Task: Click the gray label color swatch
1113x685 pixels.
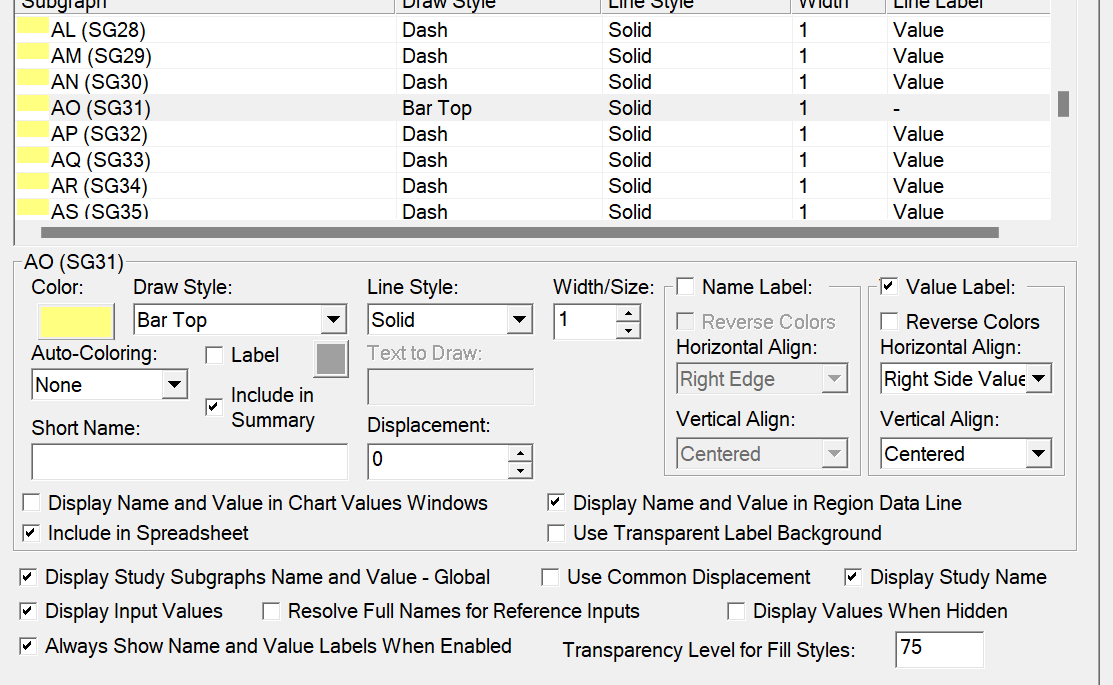Action: click(332, 359)
